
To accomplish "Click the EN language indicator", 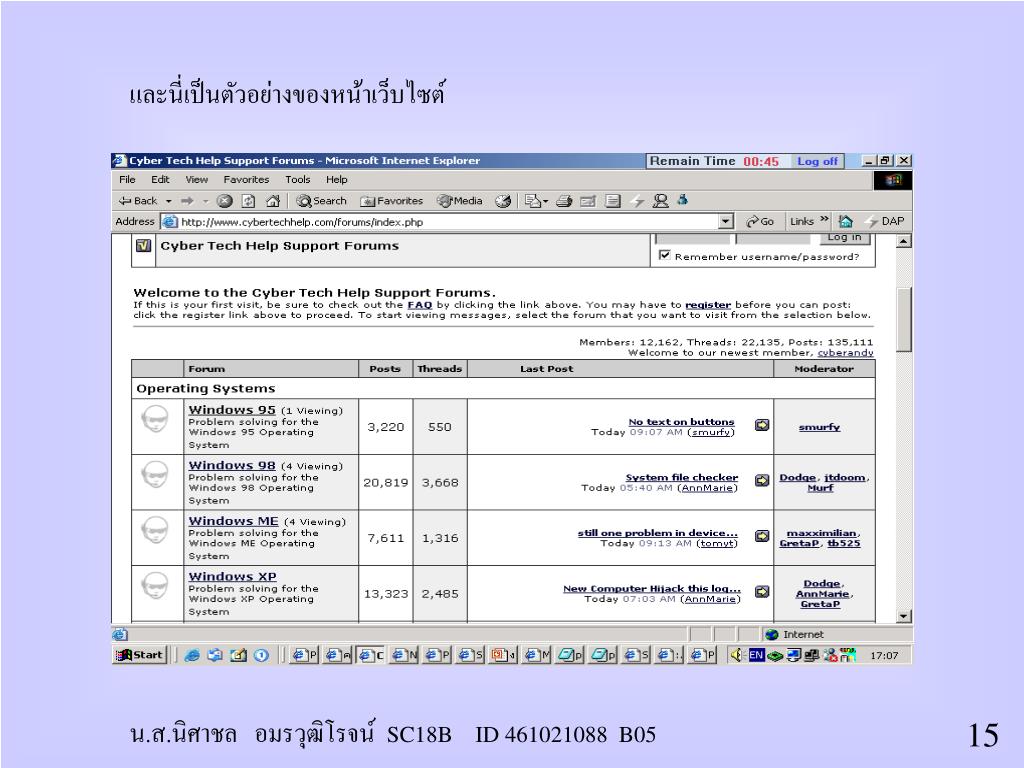I will 756,655.
